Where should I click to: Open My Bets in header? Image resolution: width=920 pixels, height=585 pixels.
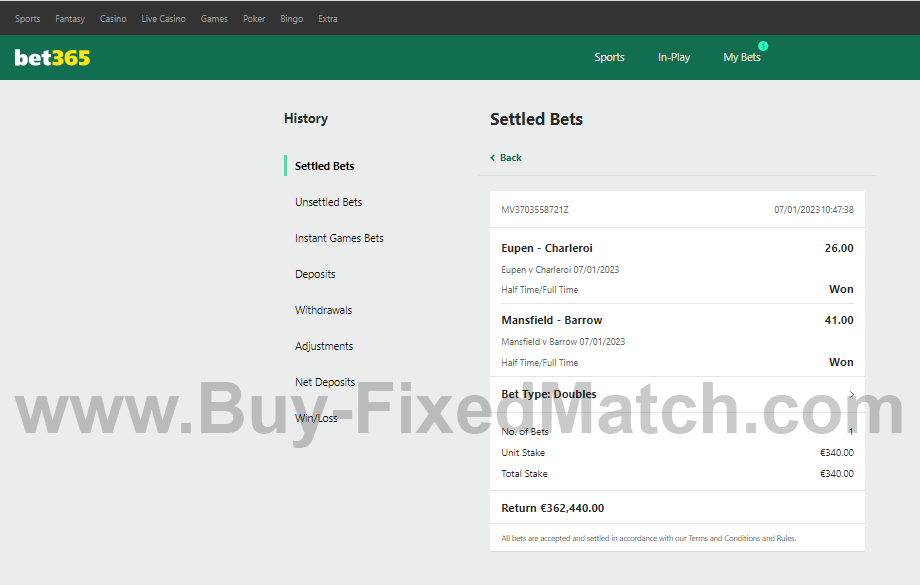point(741,58)
